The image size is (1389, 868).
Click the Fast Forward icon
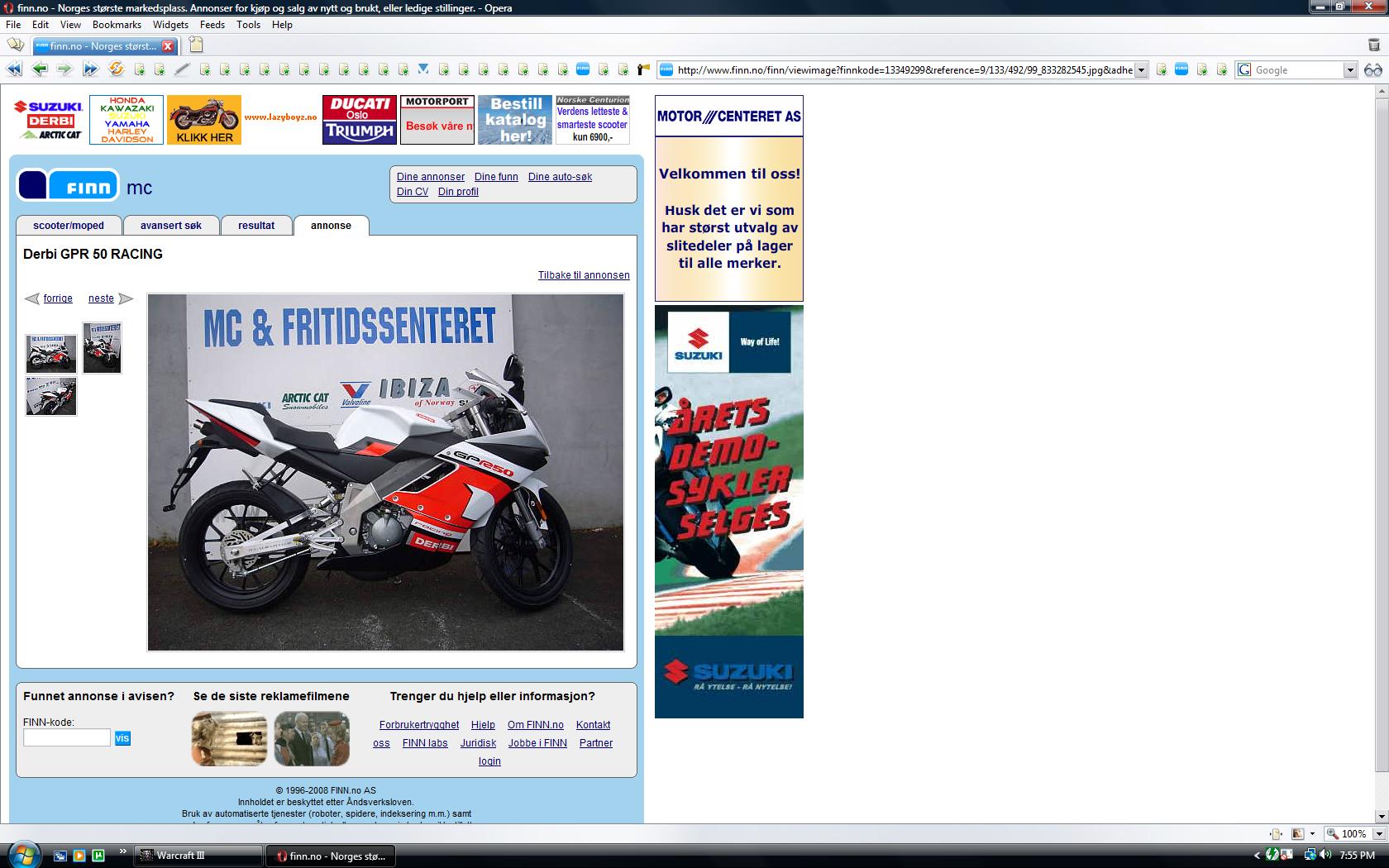tap(90, 69)
